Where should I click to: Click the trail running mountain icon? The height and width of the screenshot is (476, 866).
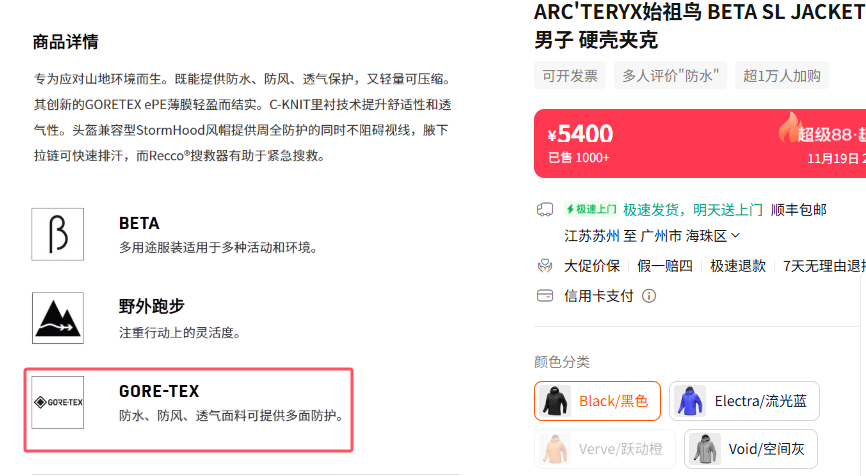point(57,318)
